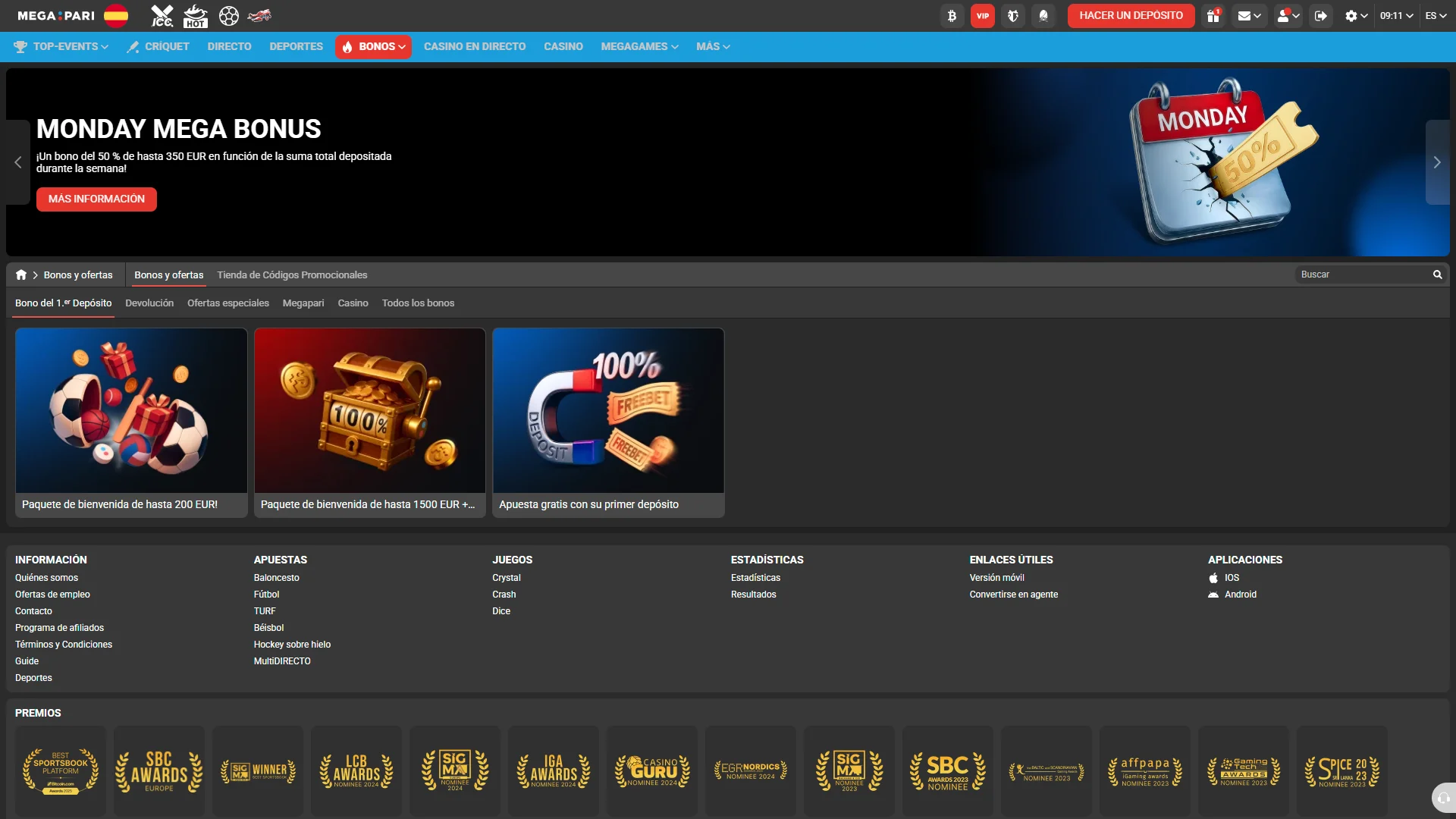Switch to the Devolución tab
Screen dimensions: 1456x819
[x=149, y=303]
